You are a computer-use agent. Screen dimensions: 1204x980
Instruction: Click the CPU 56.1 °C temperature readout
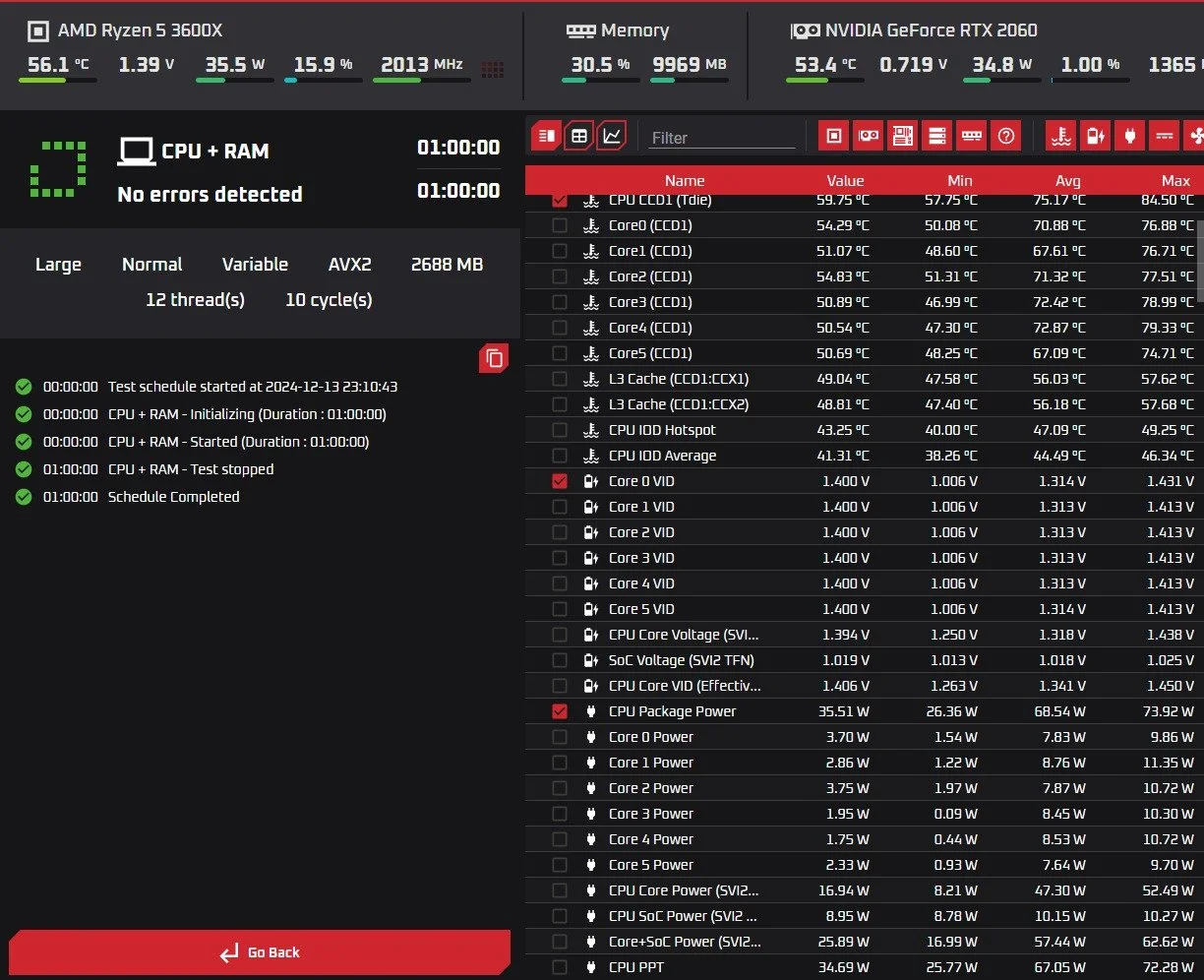tap(58, 65)
